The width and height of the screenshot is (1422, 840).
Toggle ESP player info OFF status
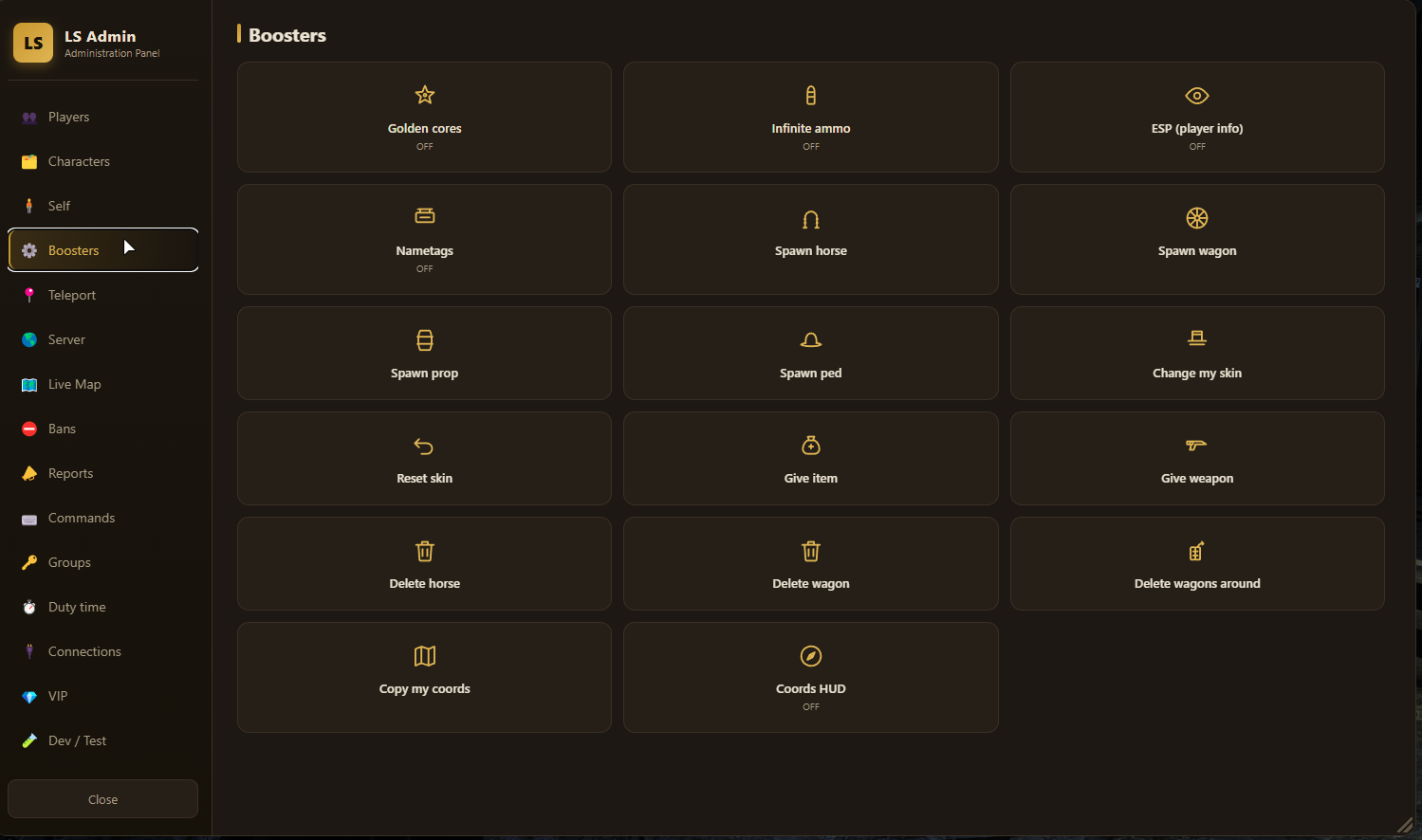(x=1197, y=147)
